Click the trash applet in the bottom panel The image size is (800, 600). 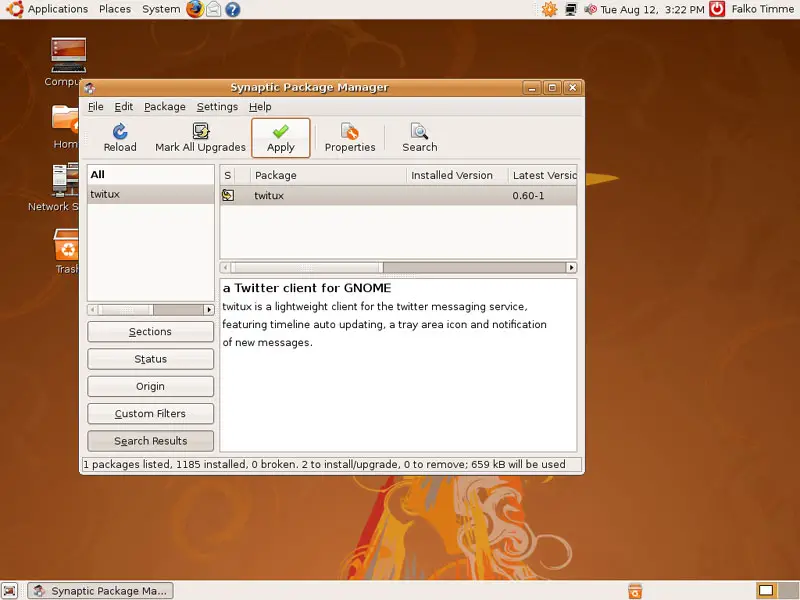635,591
